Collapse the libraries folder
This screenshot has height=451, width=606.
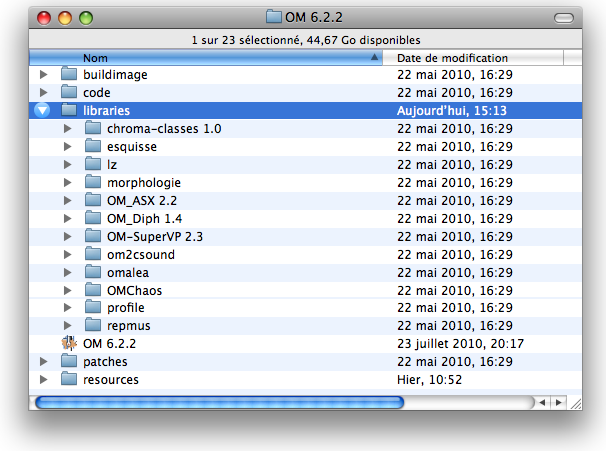click(x=42, y=111)
